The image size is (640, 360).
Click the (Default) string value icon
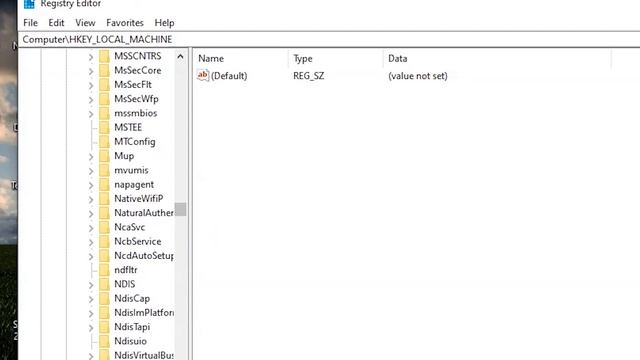pyautogui.click(x=203, y=76)
